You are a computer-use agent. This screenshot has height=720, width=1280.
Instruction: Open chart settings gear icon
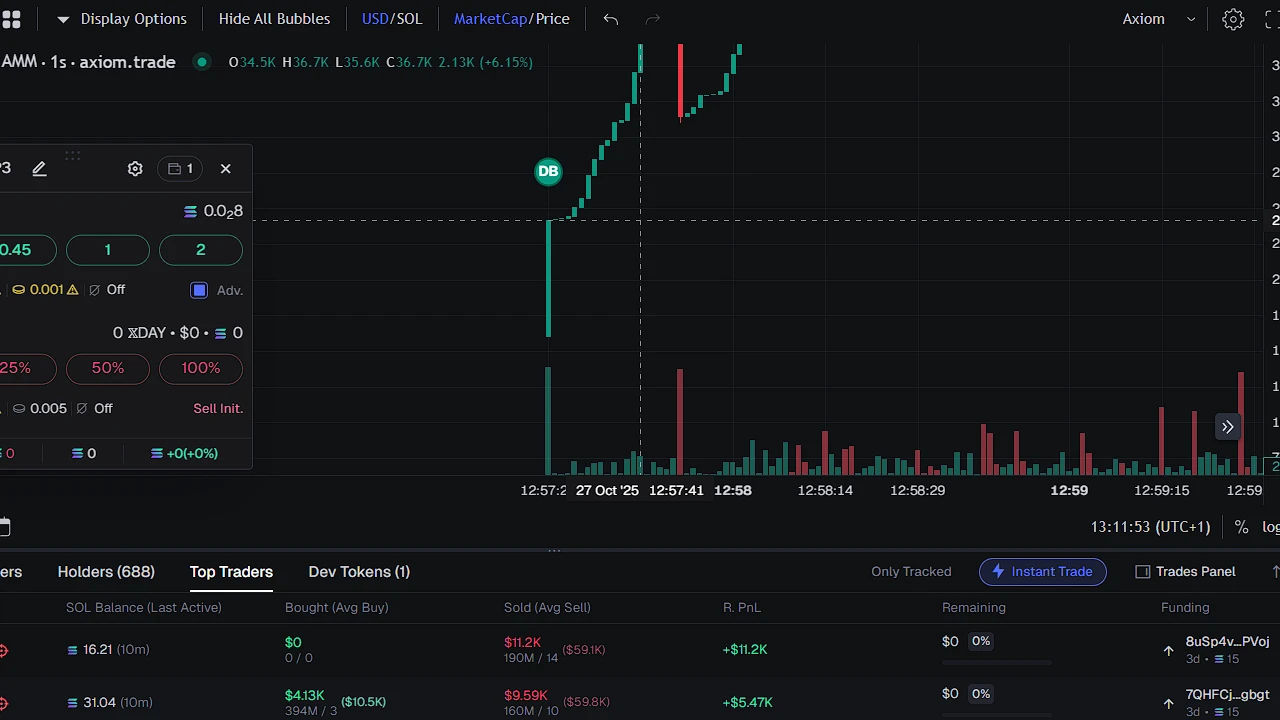(1233, 19)
